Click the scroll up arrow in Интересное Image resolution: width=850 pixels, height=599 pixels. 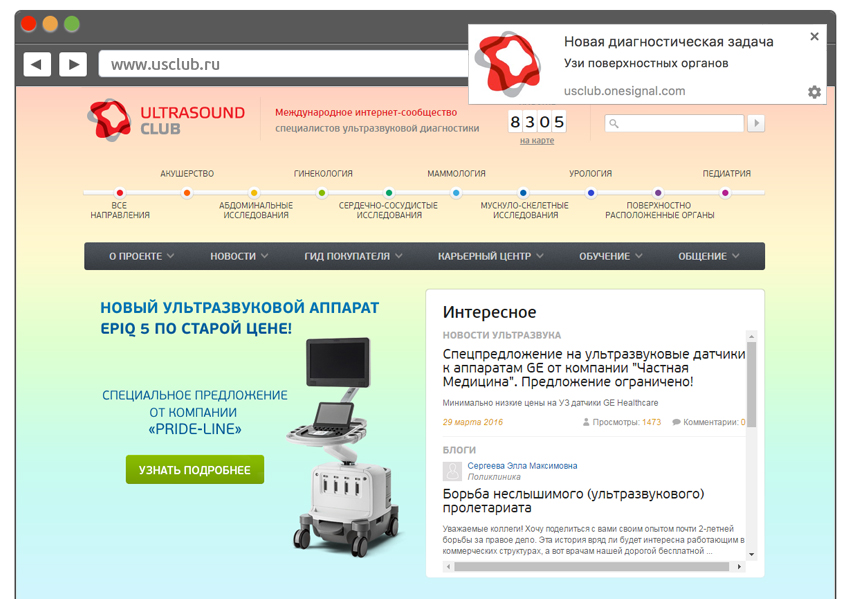coord(751,336)
